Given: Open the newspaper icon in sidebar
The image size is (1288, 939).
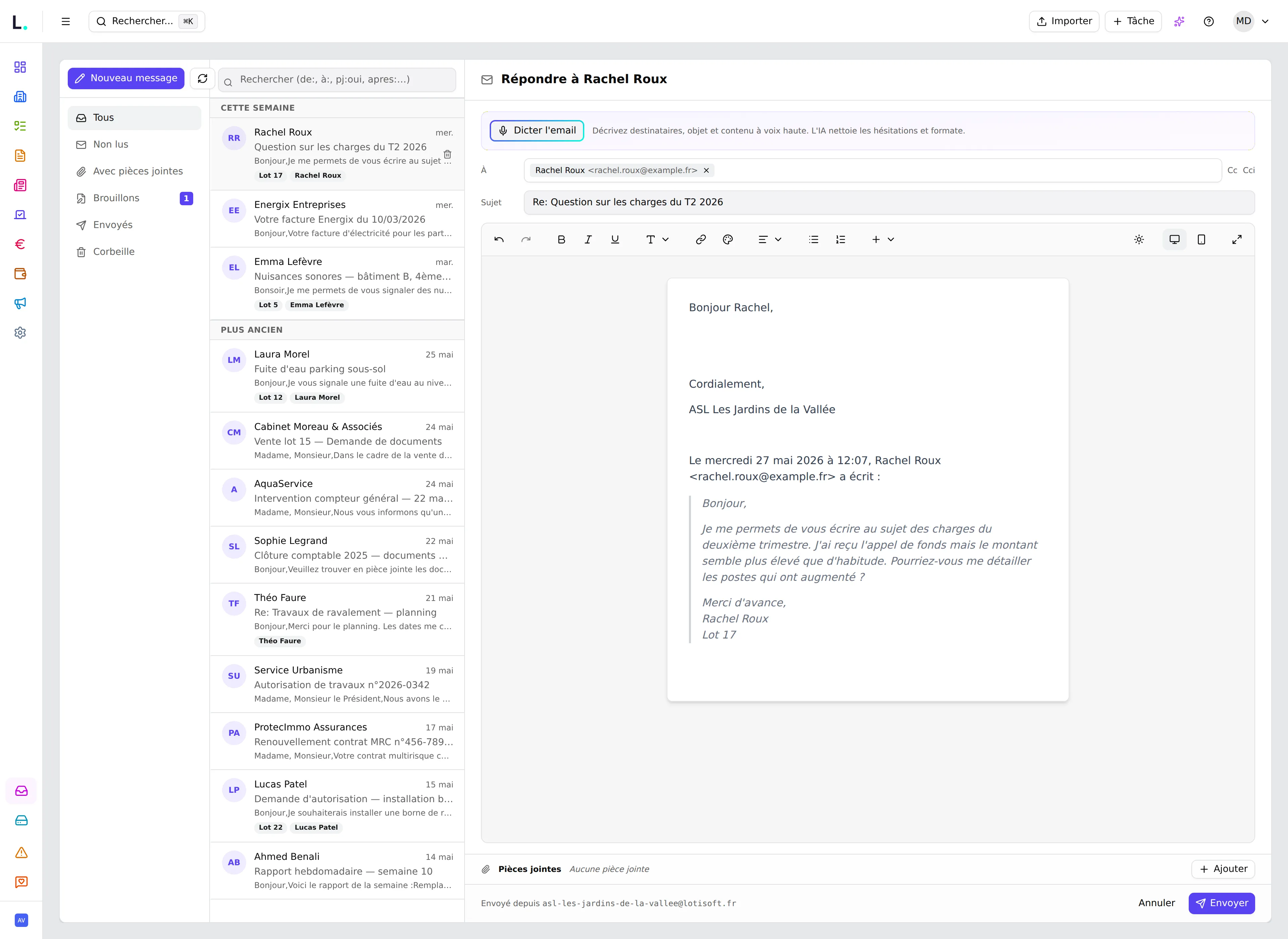Looking at the screenshot, I should pyautogui.click(x=20, y=185).
